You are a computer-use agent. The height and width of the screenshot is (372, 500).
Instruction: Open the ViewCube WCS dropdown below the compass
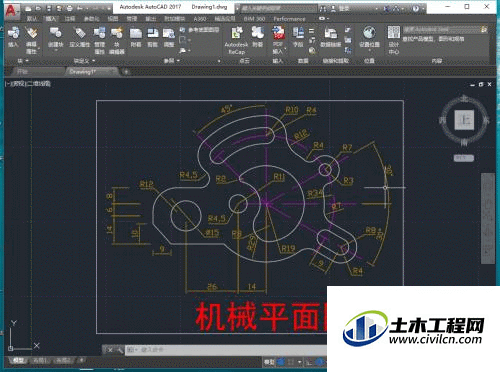click(464, 158)
